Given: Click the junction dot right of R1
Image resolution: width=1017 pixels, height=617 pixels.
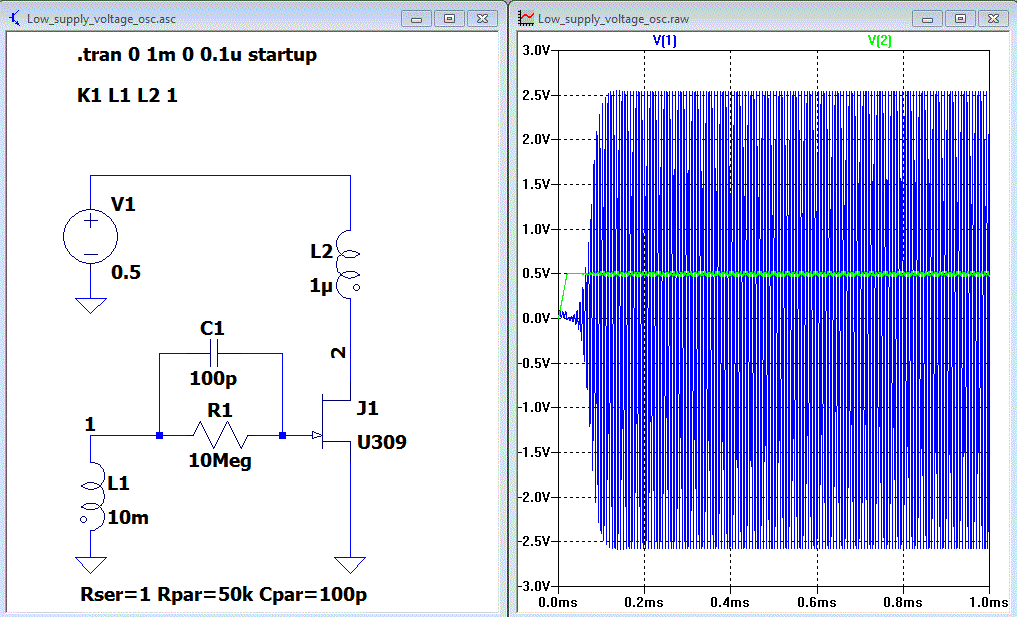Looking at the screenshot, I should 282,435.
